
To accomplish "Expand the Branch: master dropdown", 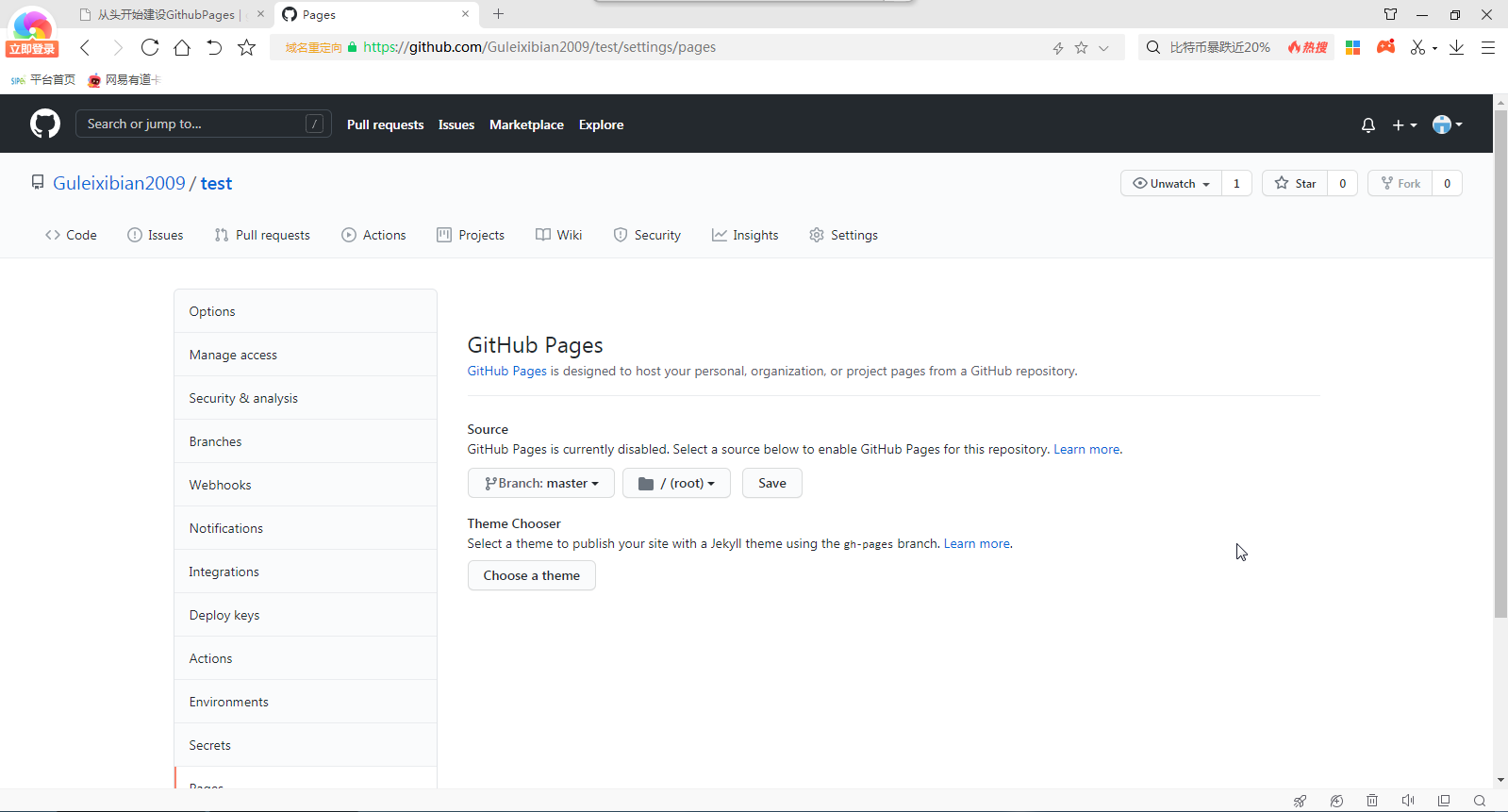I will click(x=541, y=483).
